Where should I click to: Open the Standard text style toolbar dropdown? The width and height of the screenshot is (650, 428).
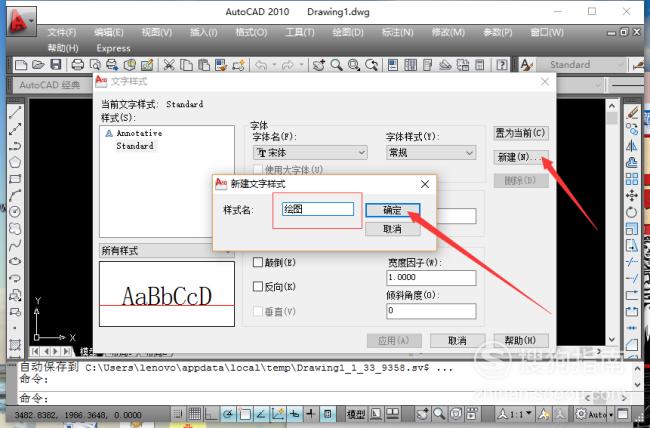[581, 65]
